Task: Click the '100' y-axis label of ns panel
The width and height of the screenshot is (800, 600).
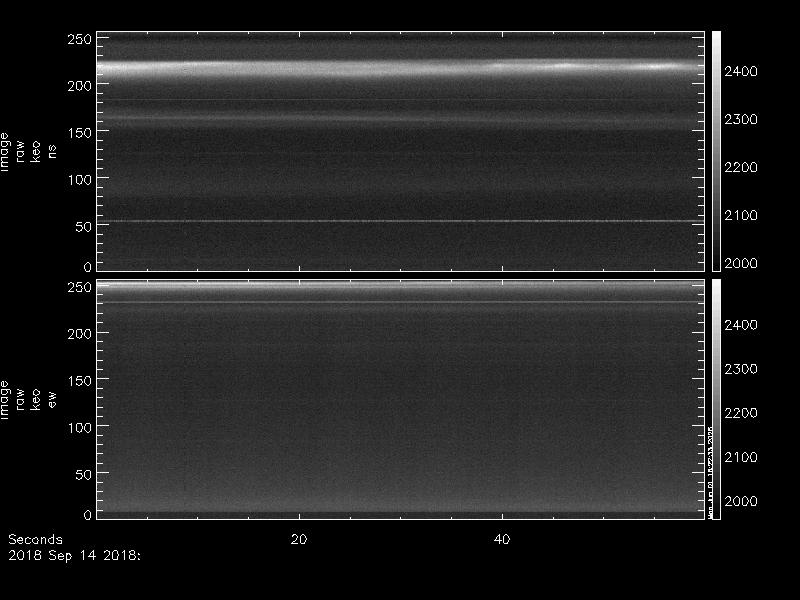Action: point(80,180)
